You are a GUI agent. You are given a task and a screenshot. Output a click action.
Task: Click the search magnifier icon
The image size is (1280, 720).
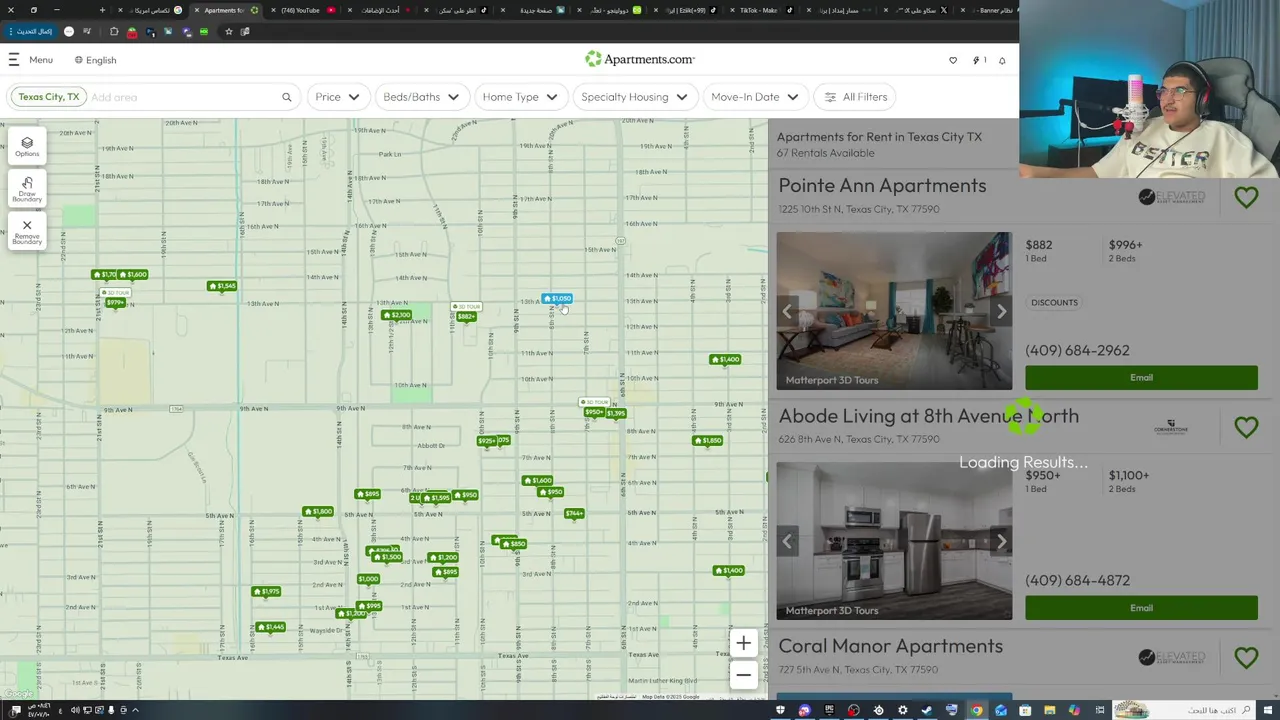click(287, 97)
